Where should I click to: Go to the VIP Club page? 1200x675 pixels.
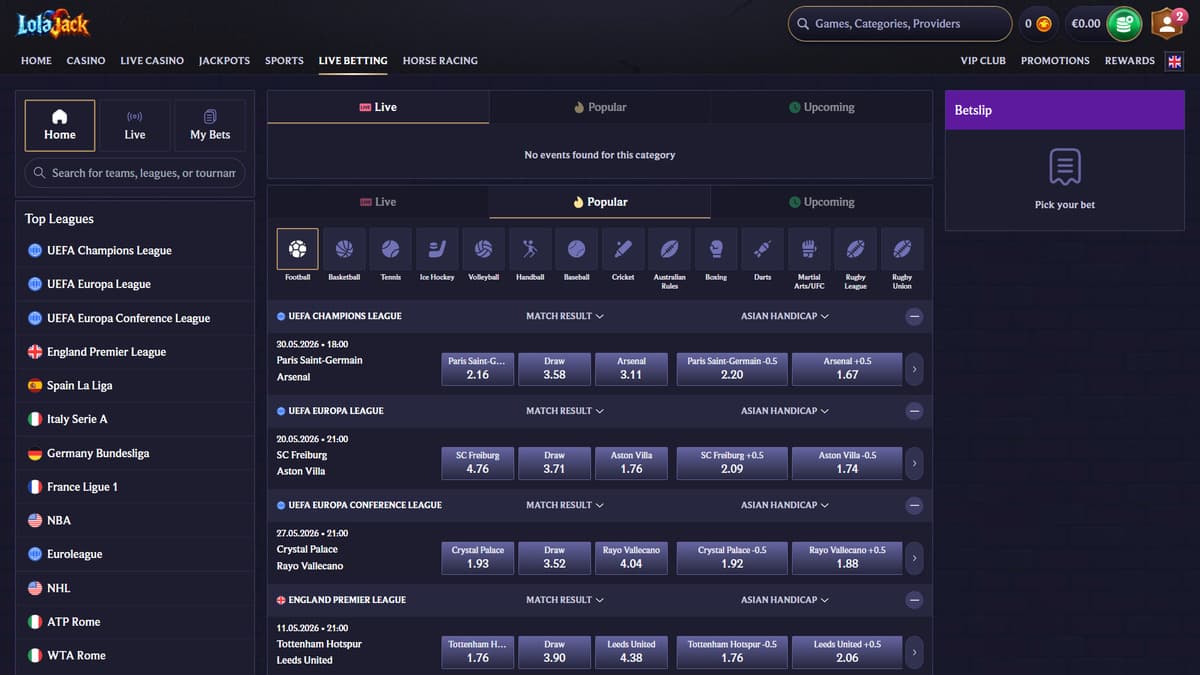[983, 61]
